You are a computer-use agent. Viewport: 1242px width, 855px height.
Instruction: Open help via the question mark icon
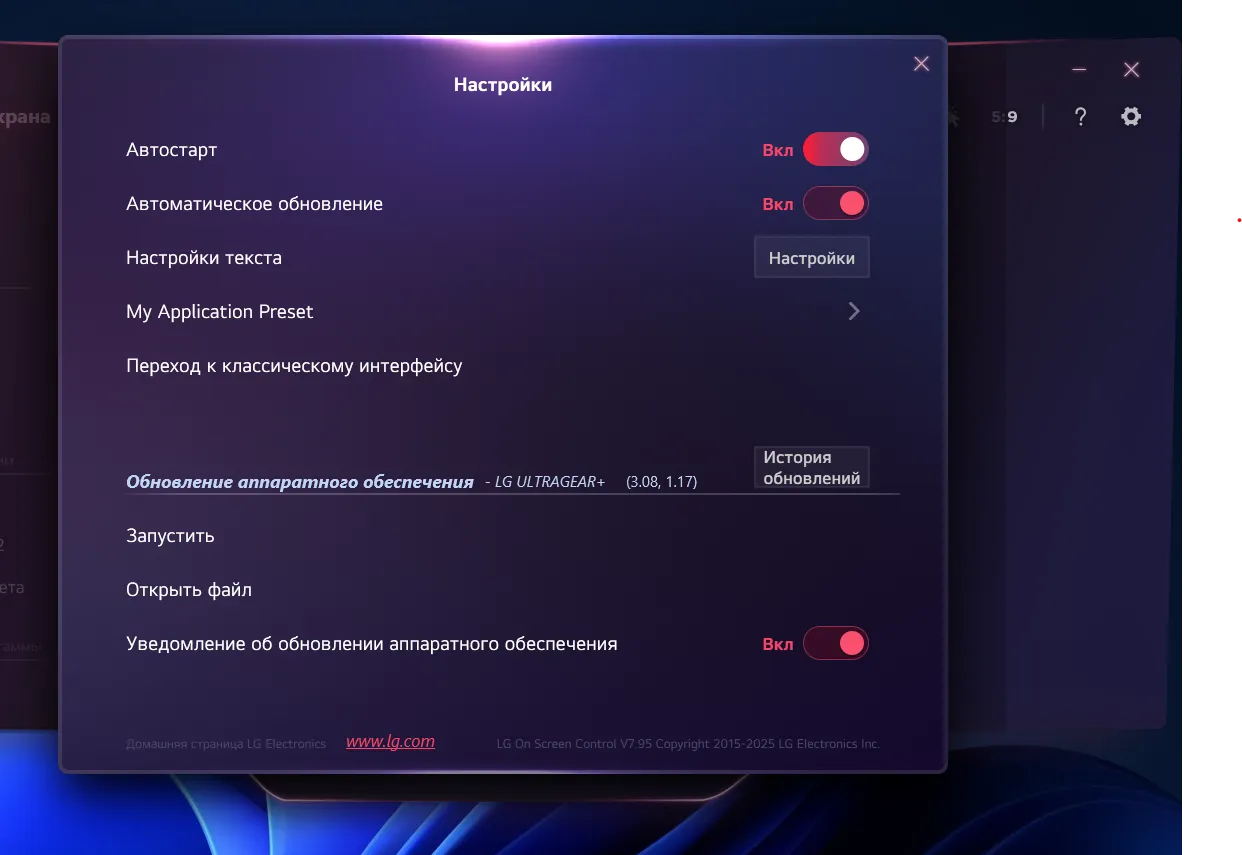click(1080, 117)
